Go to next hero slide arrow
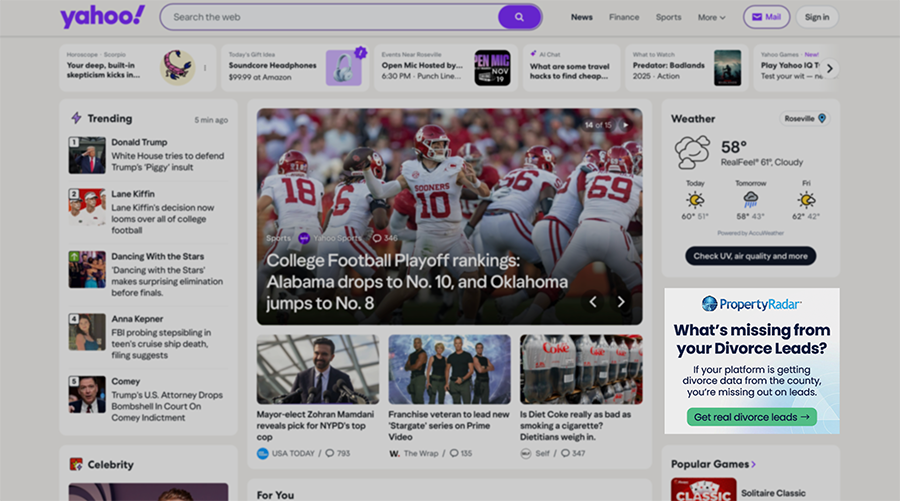 pos(620,301)
